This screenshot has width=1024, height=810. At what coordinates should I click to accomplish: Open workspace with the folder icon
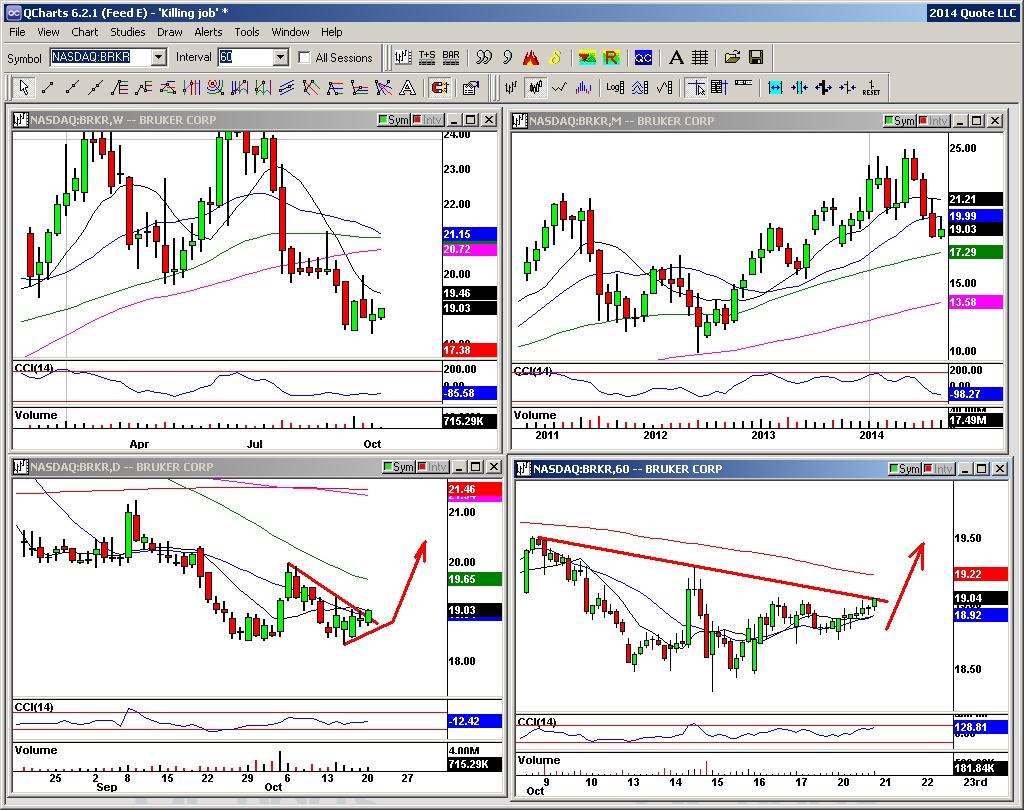(732, 57)
